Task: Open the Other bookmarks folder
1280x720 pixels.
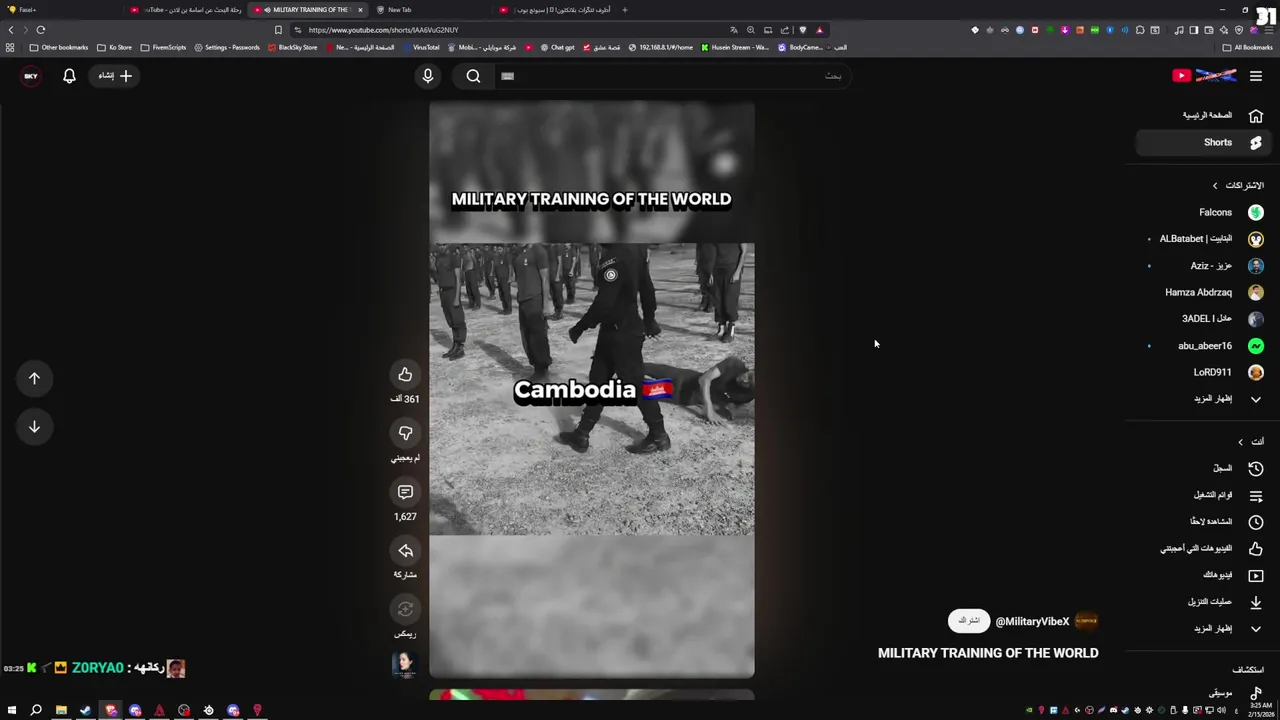Action: pos(59,47)
